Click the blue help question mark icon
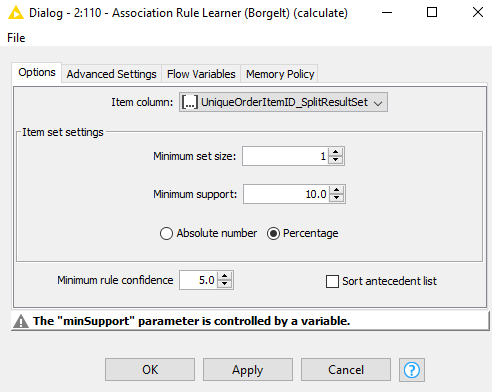 (412, 370)
